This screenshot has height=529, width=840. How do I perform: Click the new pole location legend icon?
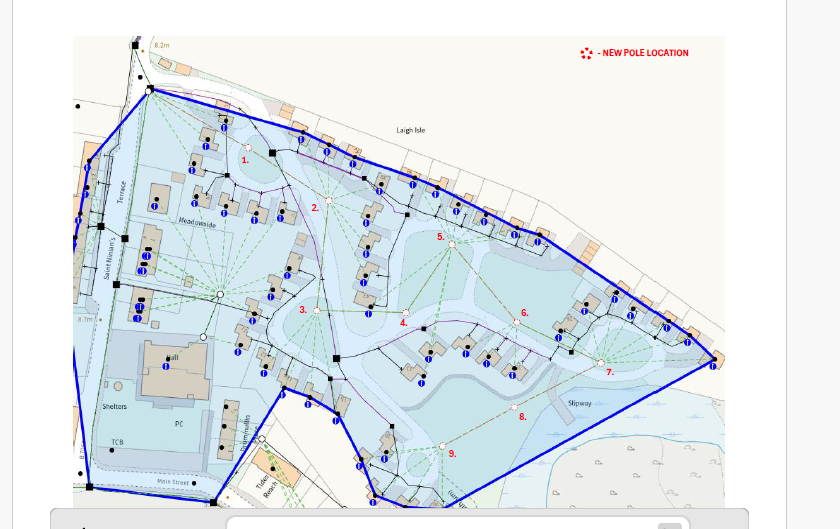587,53
